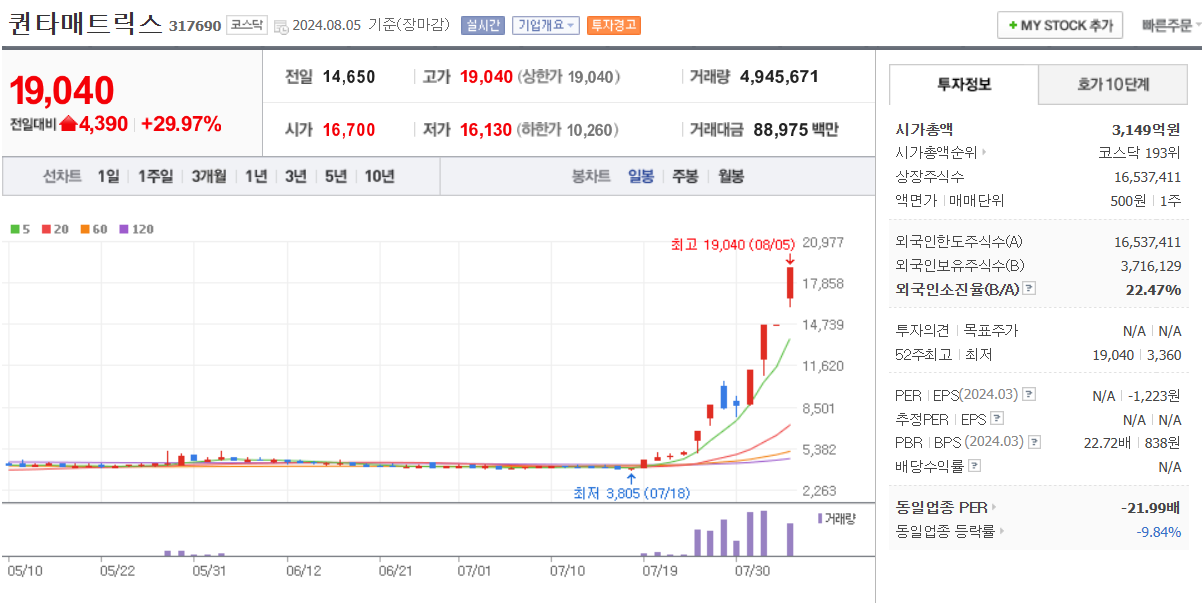
Task: Click the -21.99배 industry PER value
Action: click(1151, 507)
